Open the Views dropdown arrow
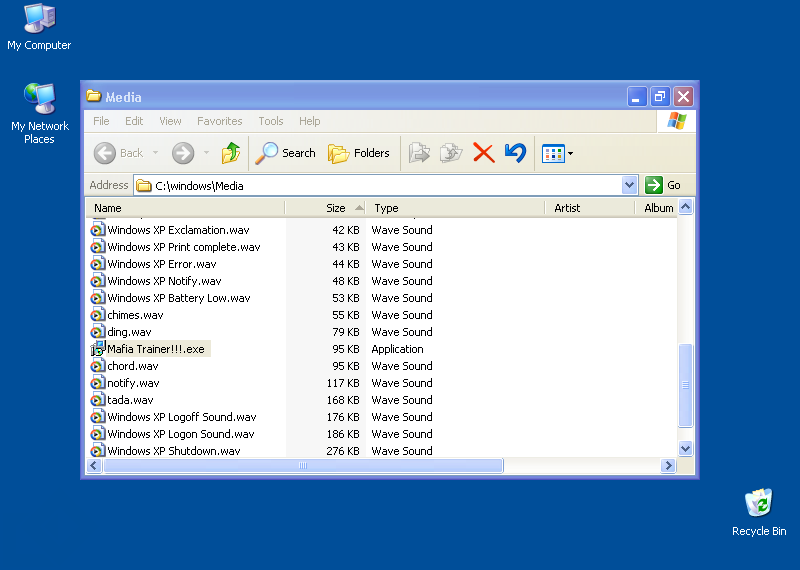This screenshot has width=800, height=570. coord(570,154)
